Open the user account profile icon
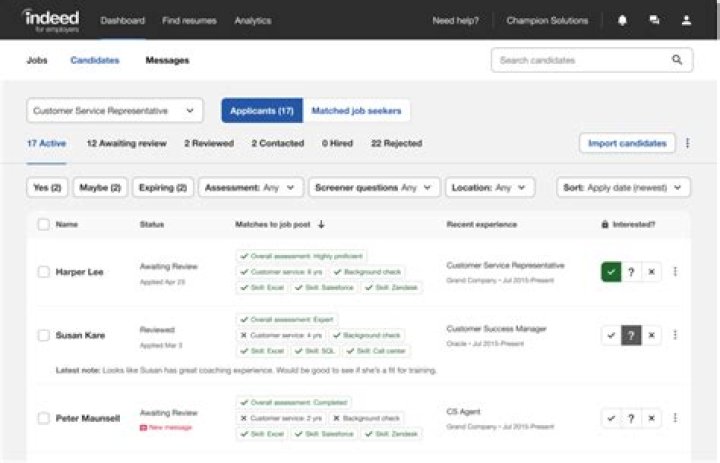The width and height of the screenshot is (720, 463). [686, 20]
